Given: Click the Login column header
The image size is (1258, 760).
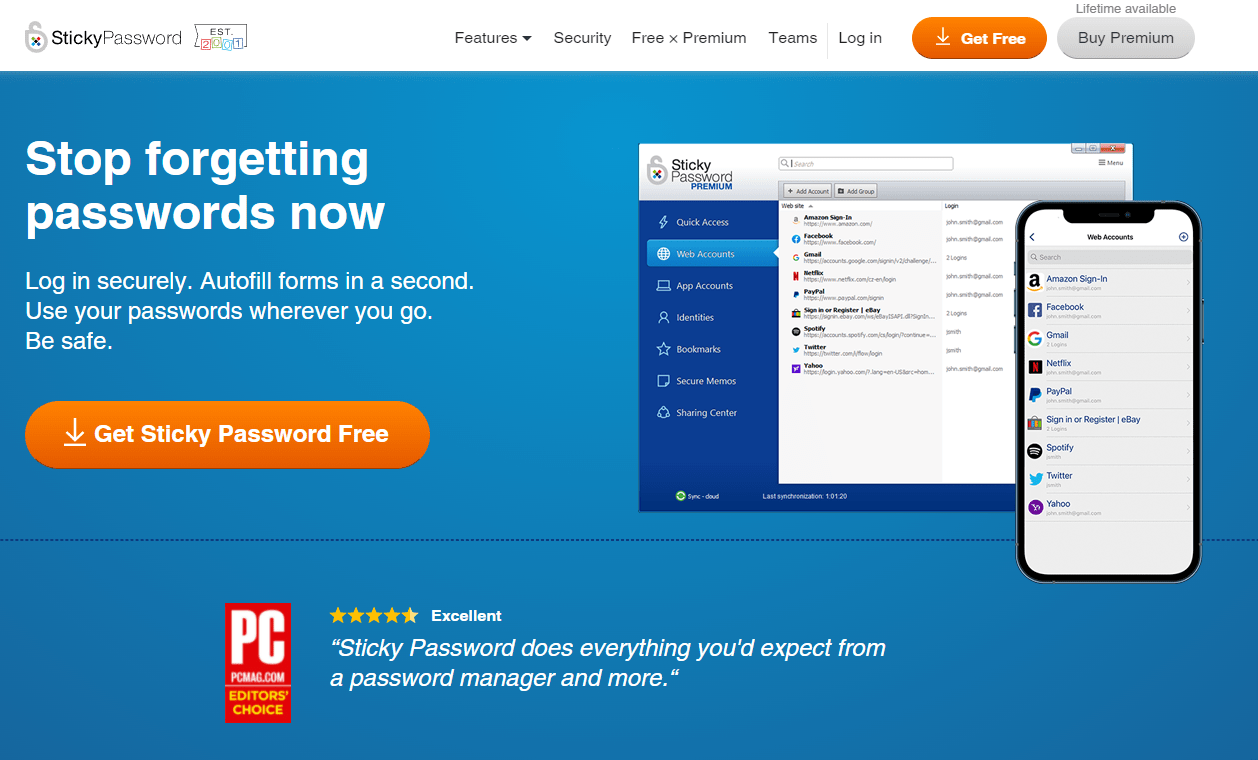Looking at the screenshot, I should point(951,205).
